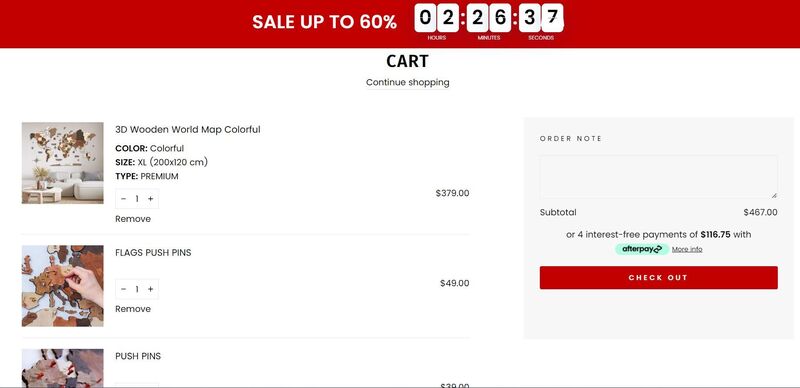The width and height of the screenshot is (800, 388).
Task: Open the Flags Push Pins product image
Action: point(62,286)
